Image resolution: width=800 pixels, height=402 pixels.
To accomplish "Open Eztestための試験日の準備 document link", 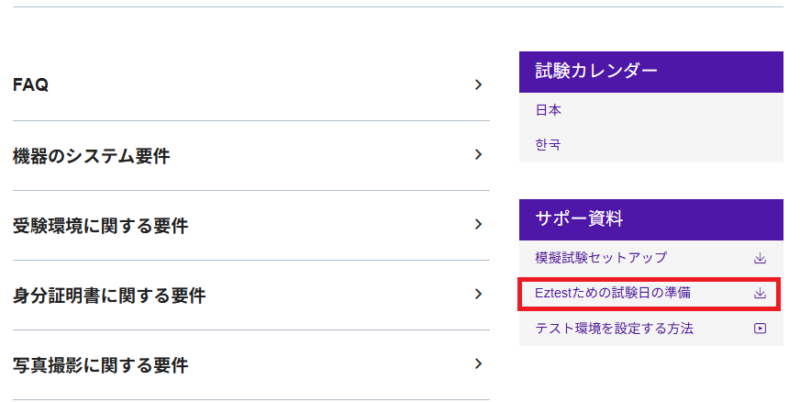I will [x=612, y=293].
